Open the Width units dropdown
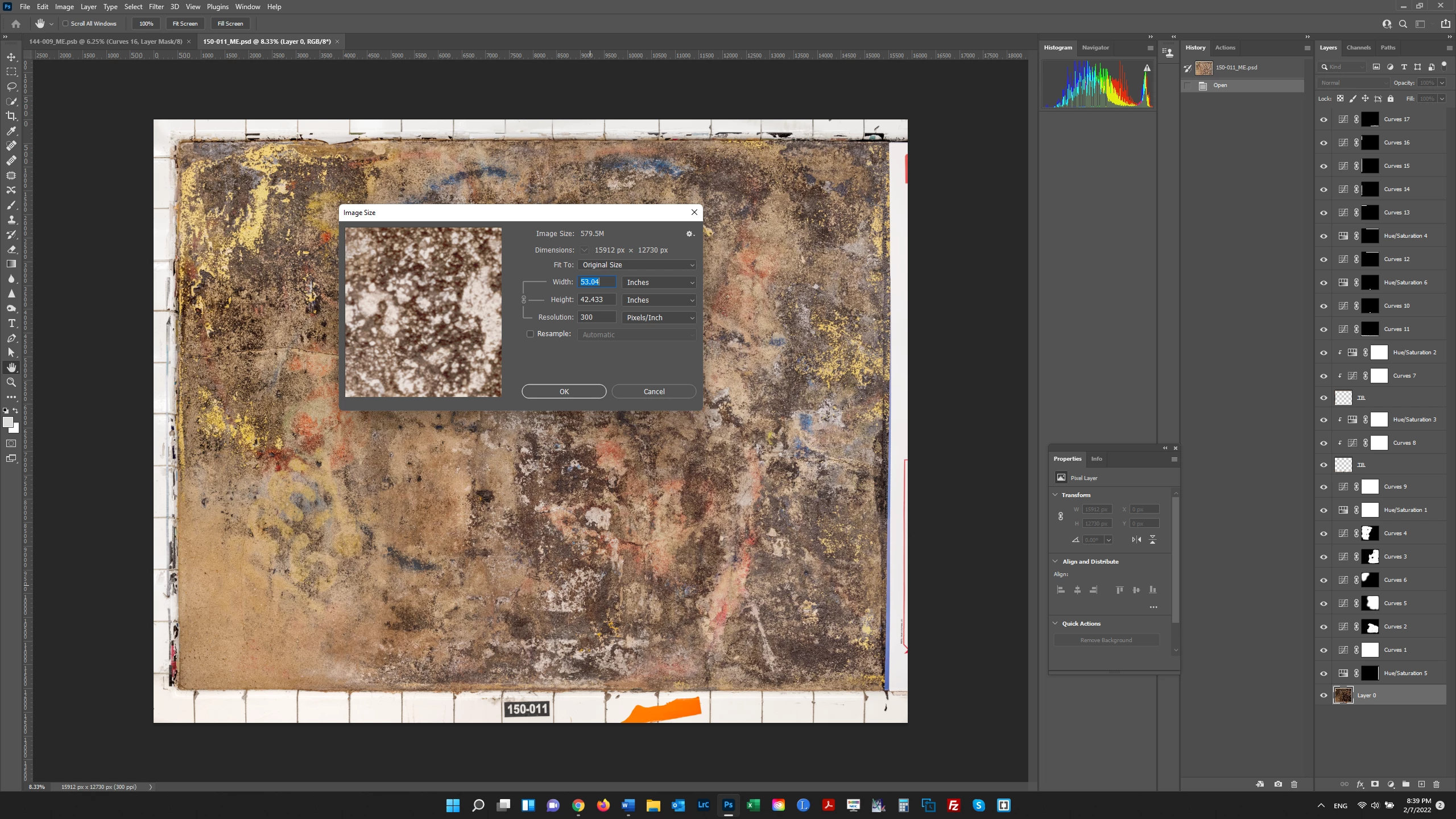1456x819 pixels. [x=659, y=283]
